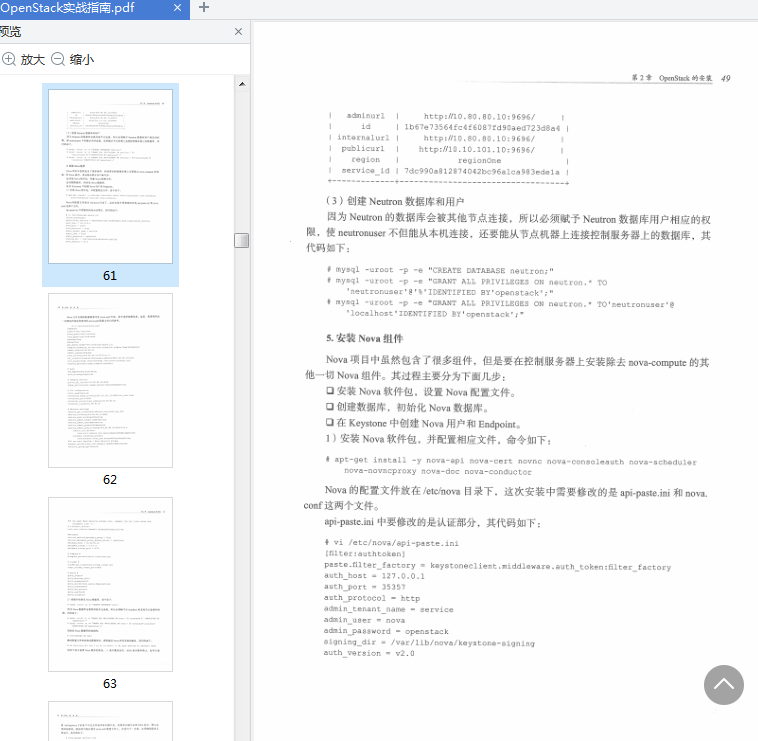Click the 'auth_host = 127.0.0.1' line

coord(374,576)
